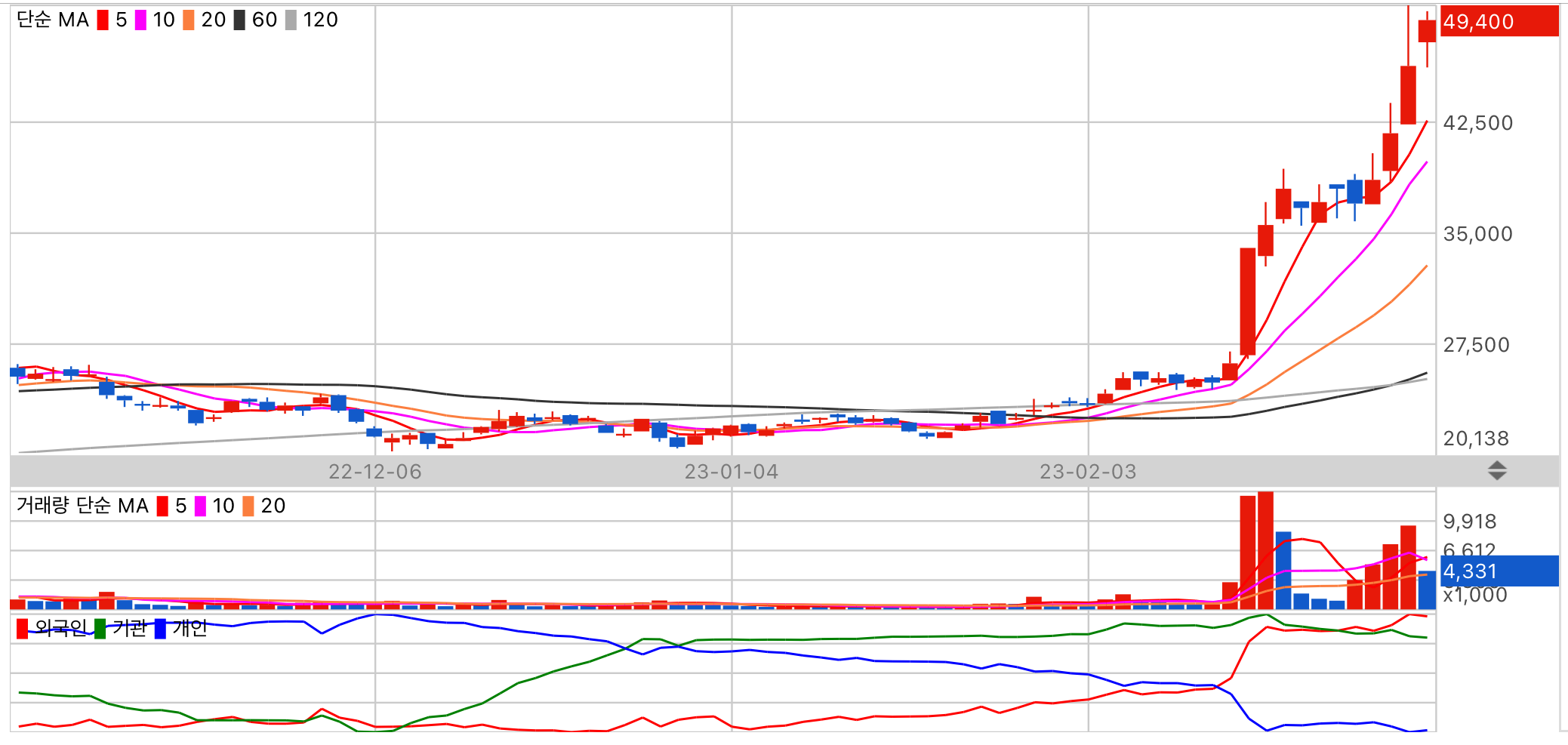
Task: Click the '거래량 단순 MA' volume legend title
Action: point(83,506)
